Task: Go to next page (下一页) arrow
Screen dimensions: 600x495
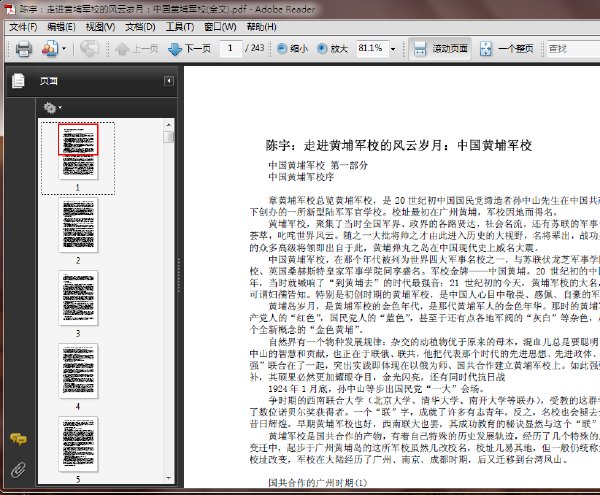Action: [175, 49]
